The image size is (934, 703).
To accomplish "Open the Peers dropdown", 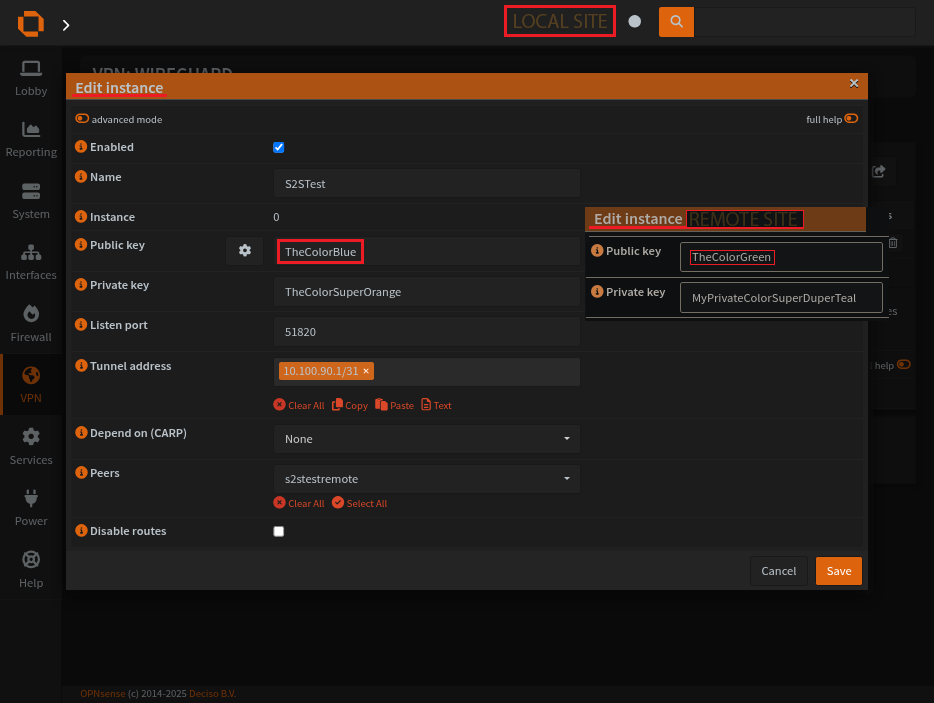I will pyautogui.click(x=426, y=479).
